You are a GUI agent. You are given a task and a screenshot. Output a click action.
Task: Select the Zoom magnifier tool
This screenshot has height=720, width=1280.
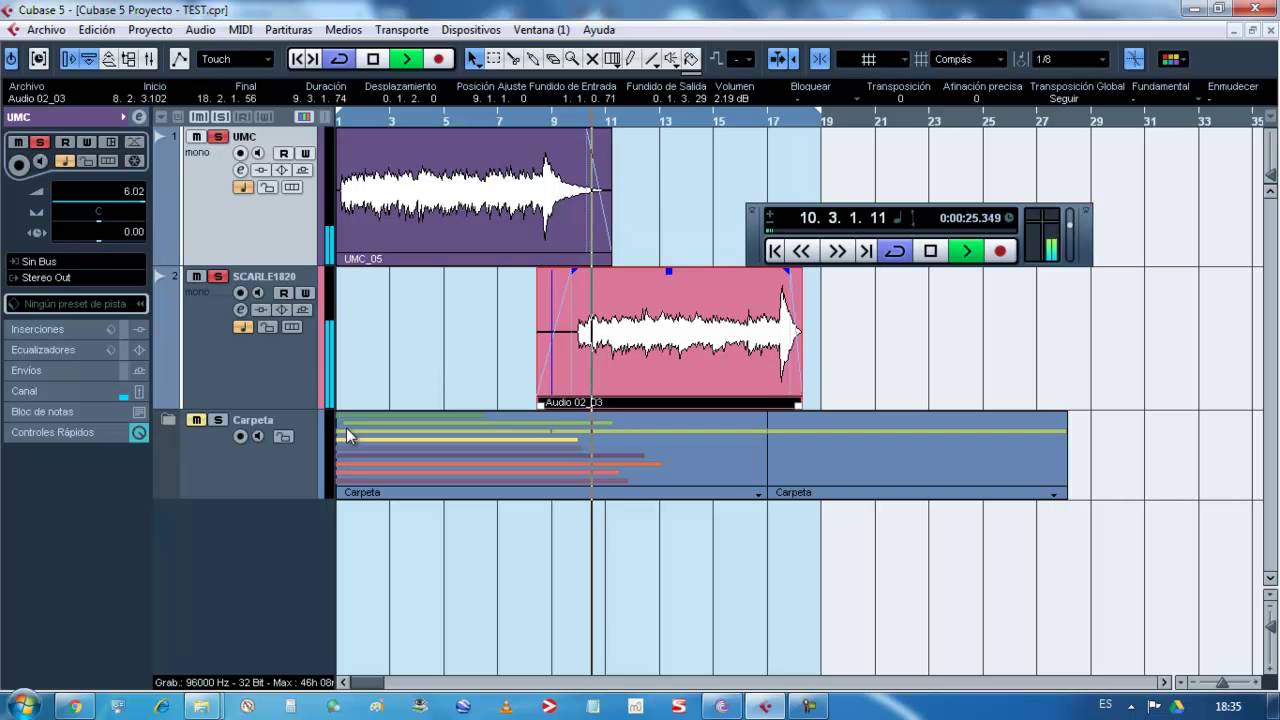[x=572, y=59]
